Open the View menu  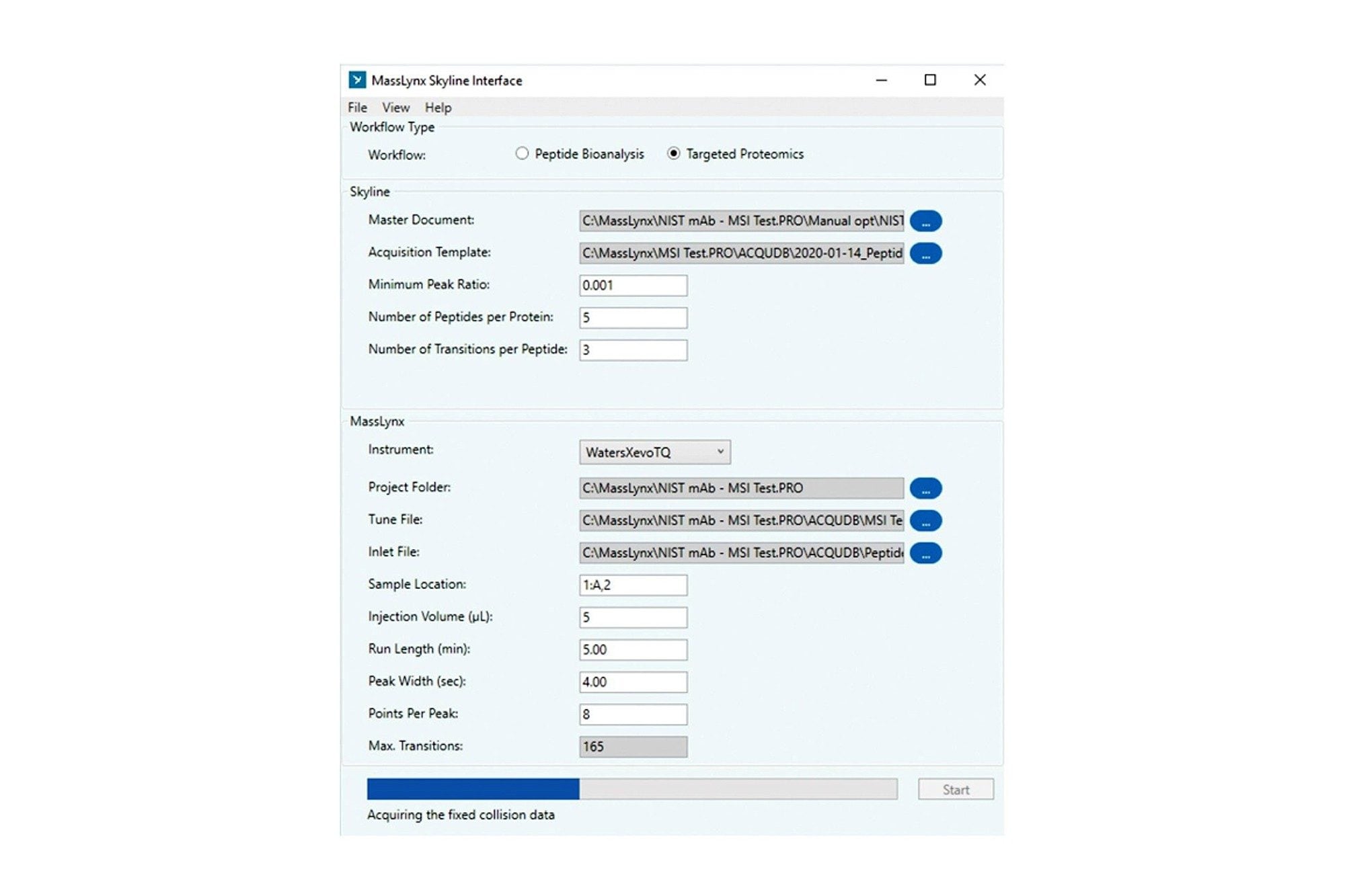coord(395,108)
